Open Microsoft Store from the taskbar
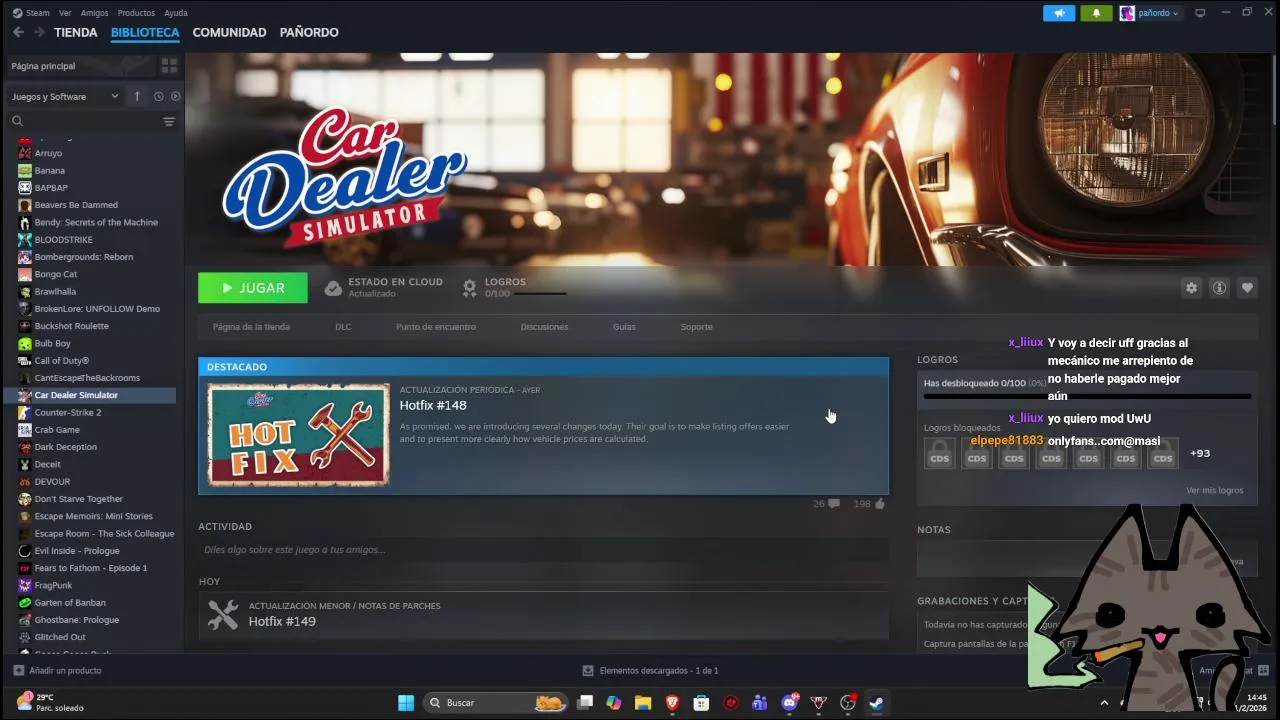Screen dimensions: 1280x720 (701, 703)
